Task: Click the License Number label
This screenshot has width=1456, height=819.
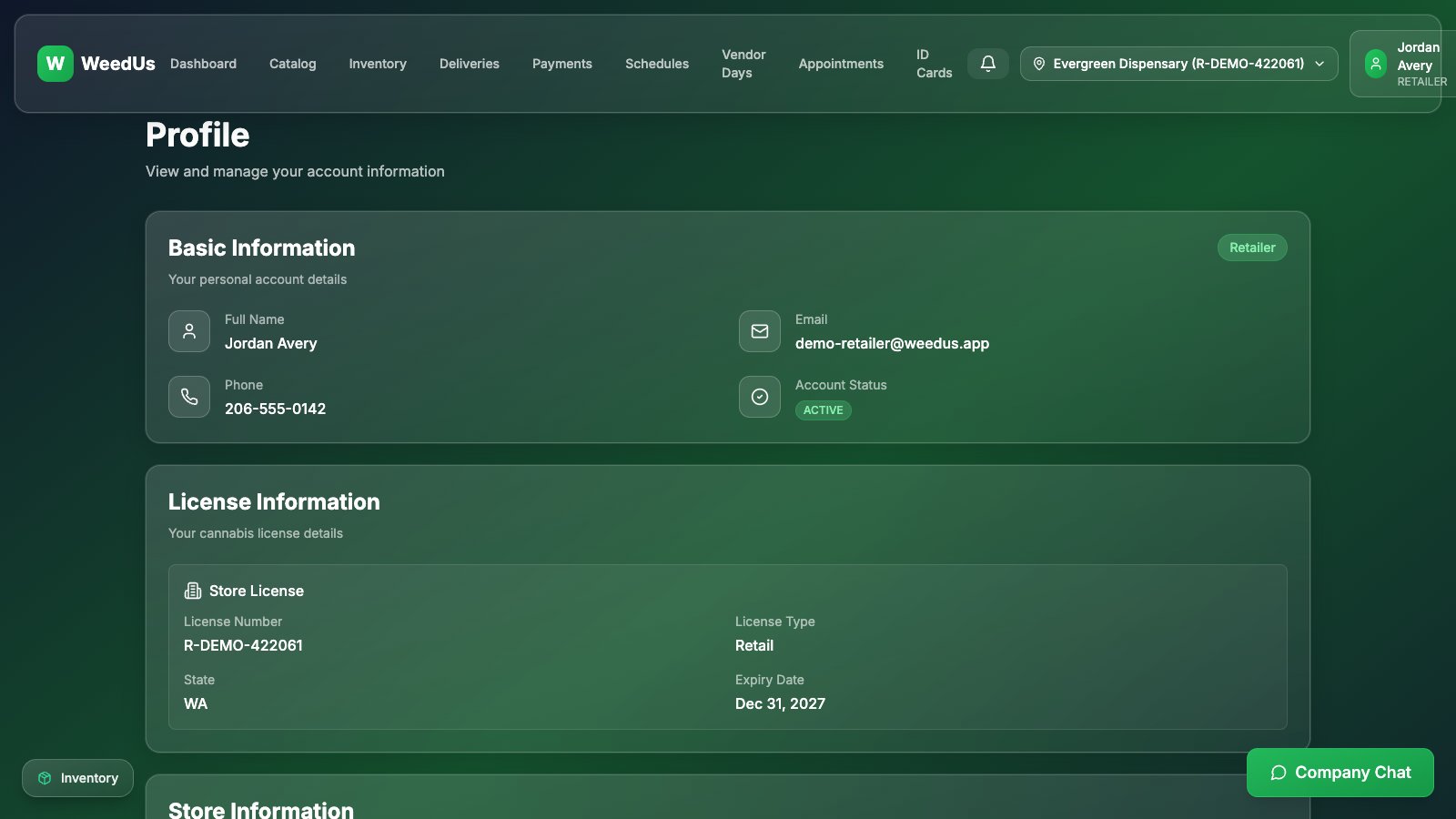Action: [x=233, y=622]
